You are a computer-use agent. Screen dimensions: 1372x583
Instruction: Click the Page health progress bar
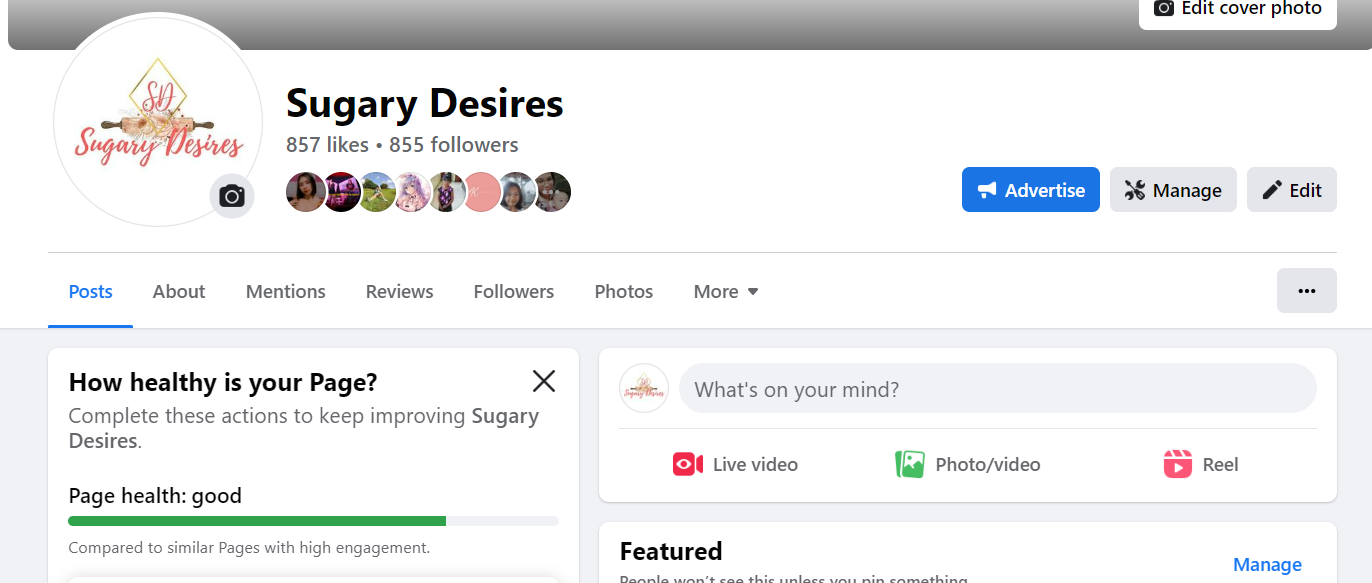coord(313,521)
